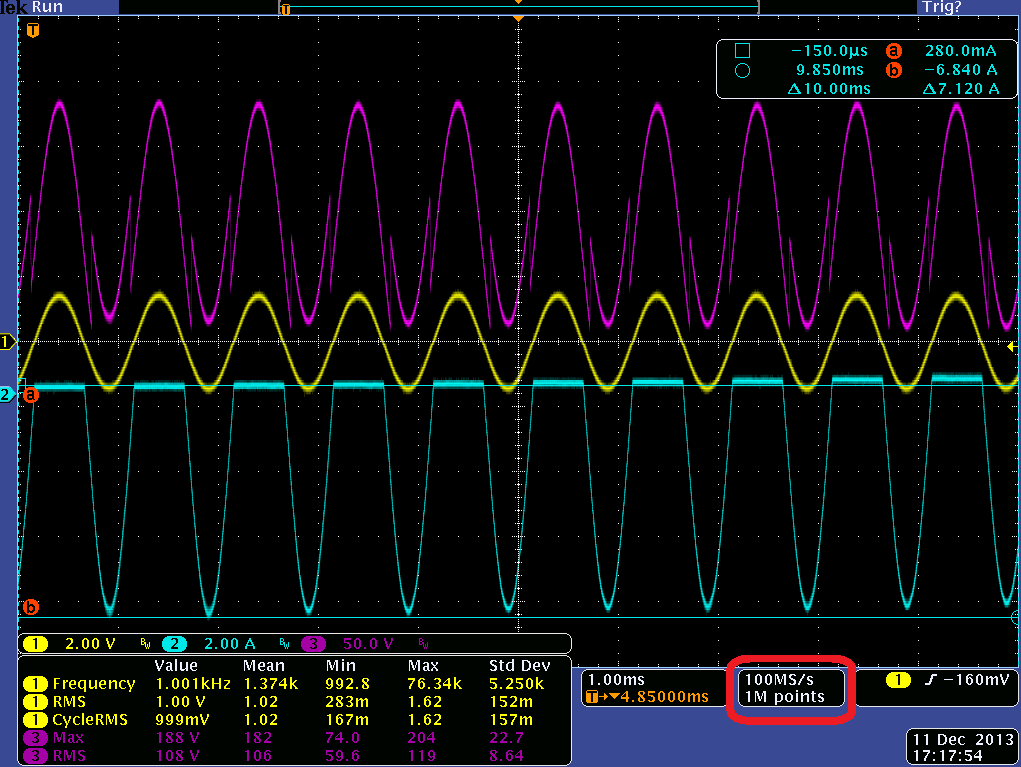Viewport: 1021px width, 767px height.
Task: Click cursor b marker near bottom
Action: tap(31, 607)
